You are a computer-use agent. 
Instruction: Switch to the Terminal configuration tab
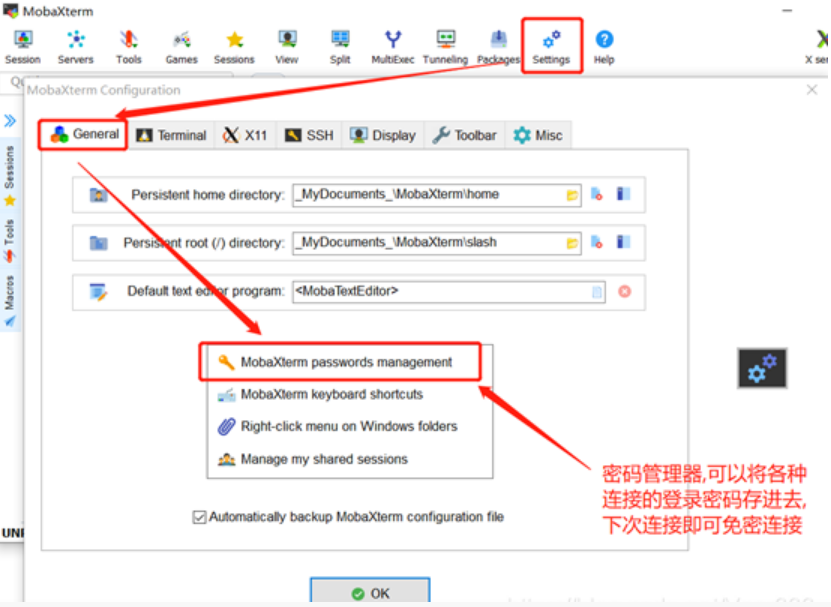click(x=171, y=136)
